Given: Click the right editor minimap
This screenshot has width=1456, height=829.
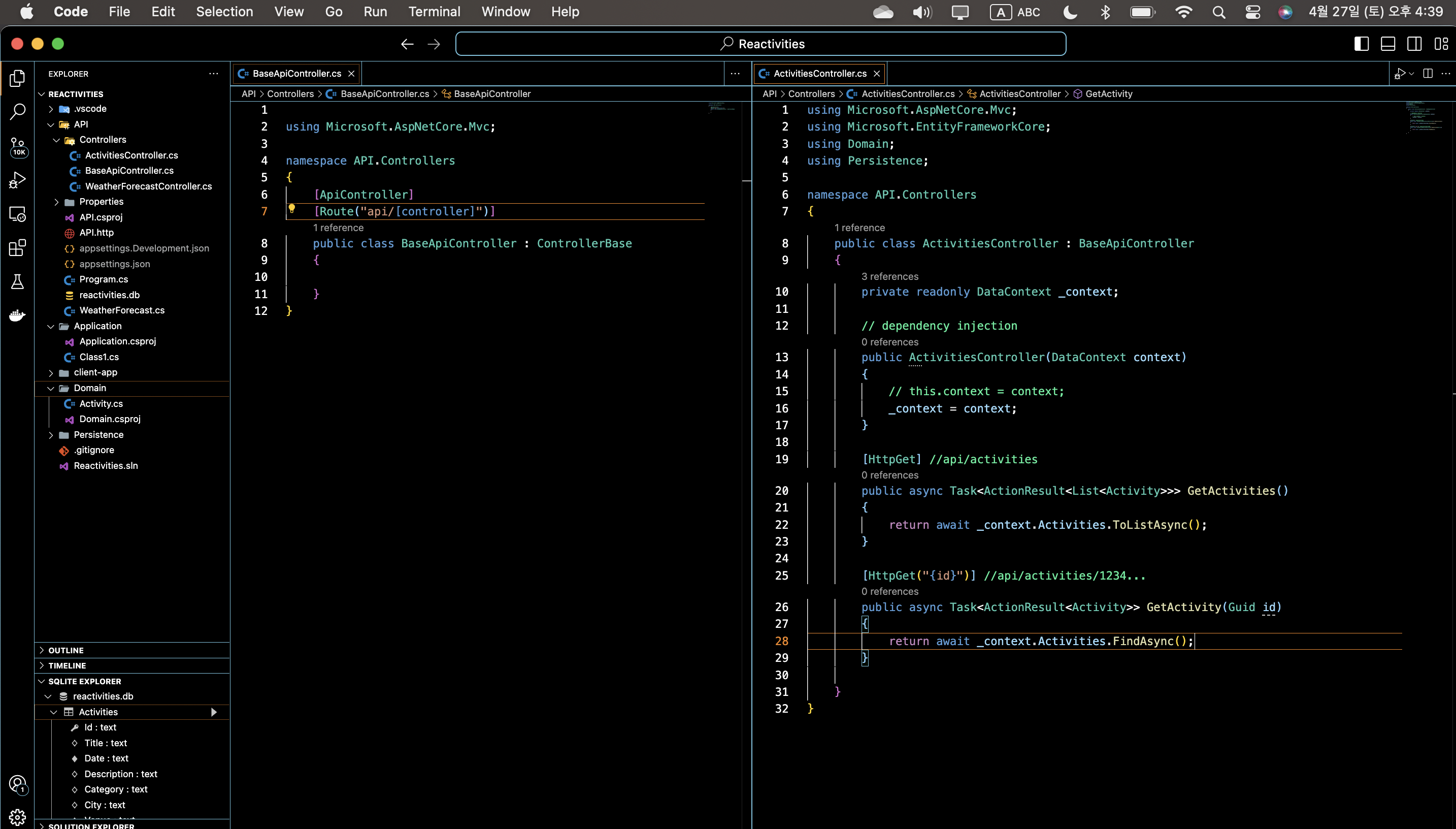Looking at the screenshot, I should 1424,118.
